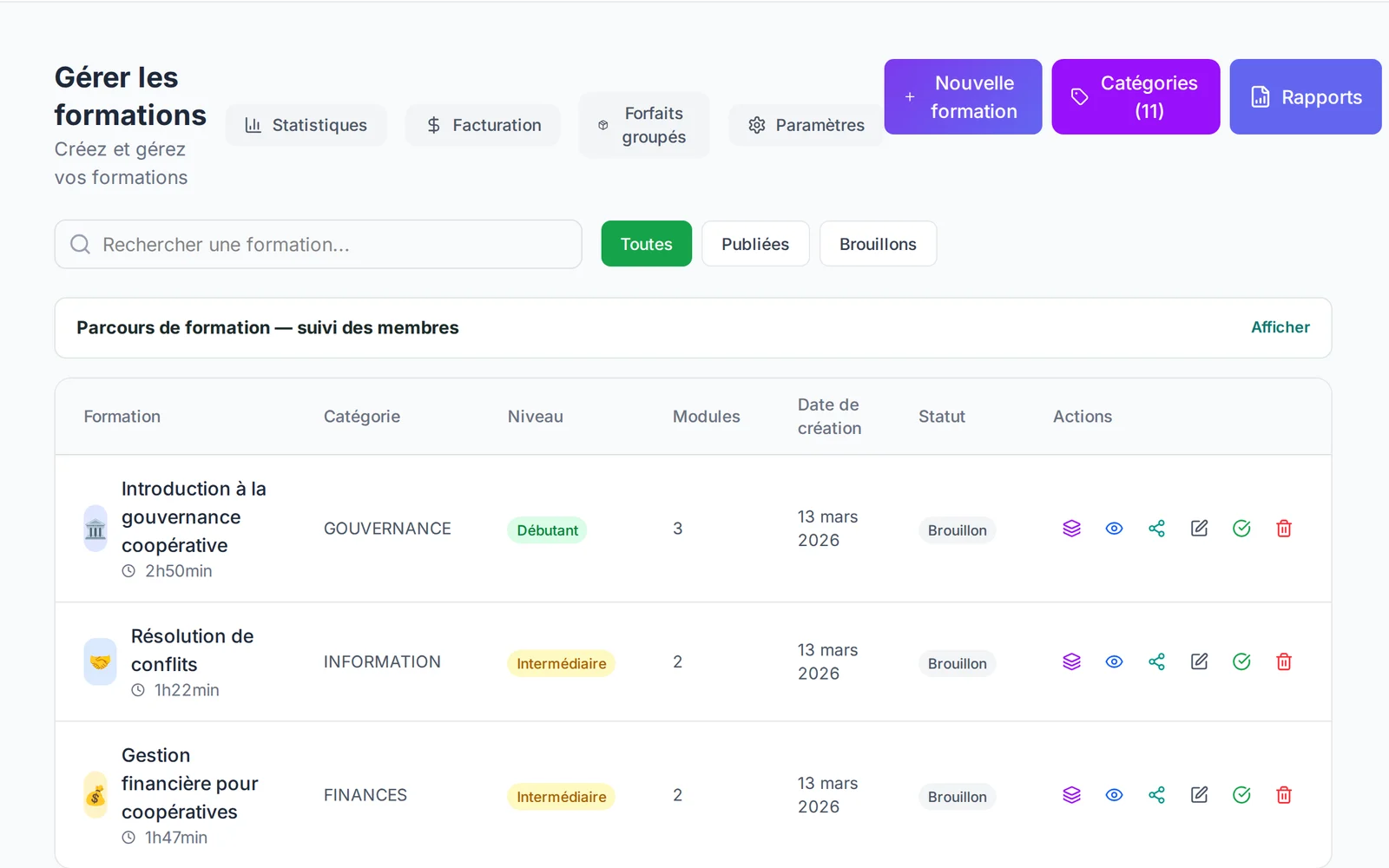
Task: Open modules icon for Résolution de conflits
Action: tap(1071, 661)
